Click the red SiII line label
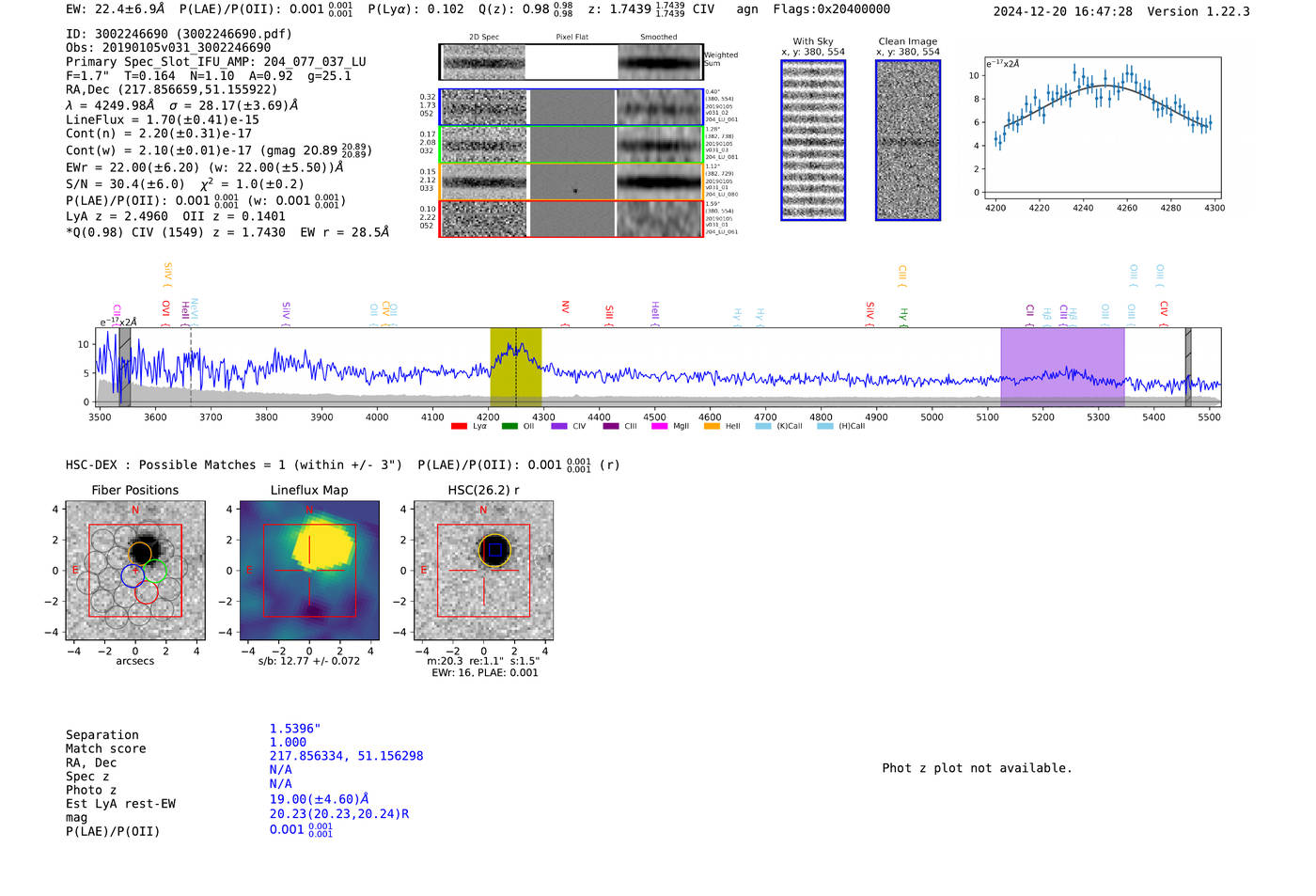Viewport: 1316px width, 896px height. (609, 314)
